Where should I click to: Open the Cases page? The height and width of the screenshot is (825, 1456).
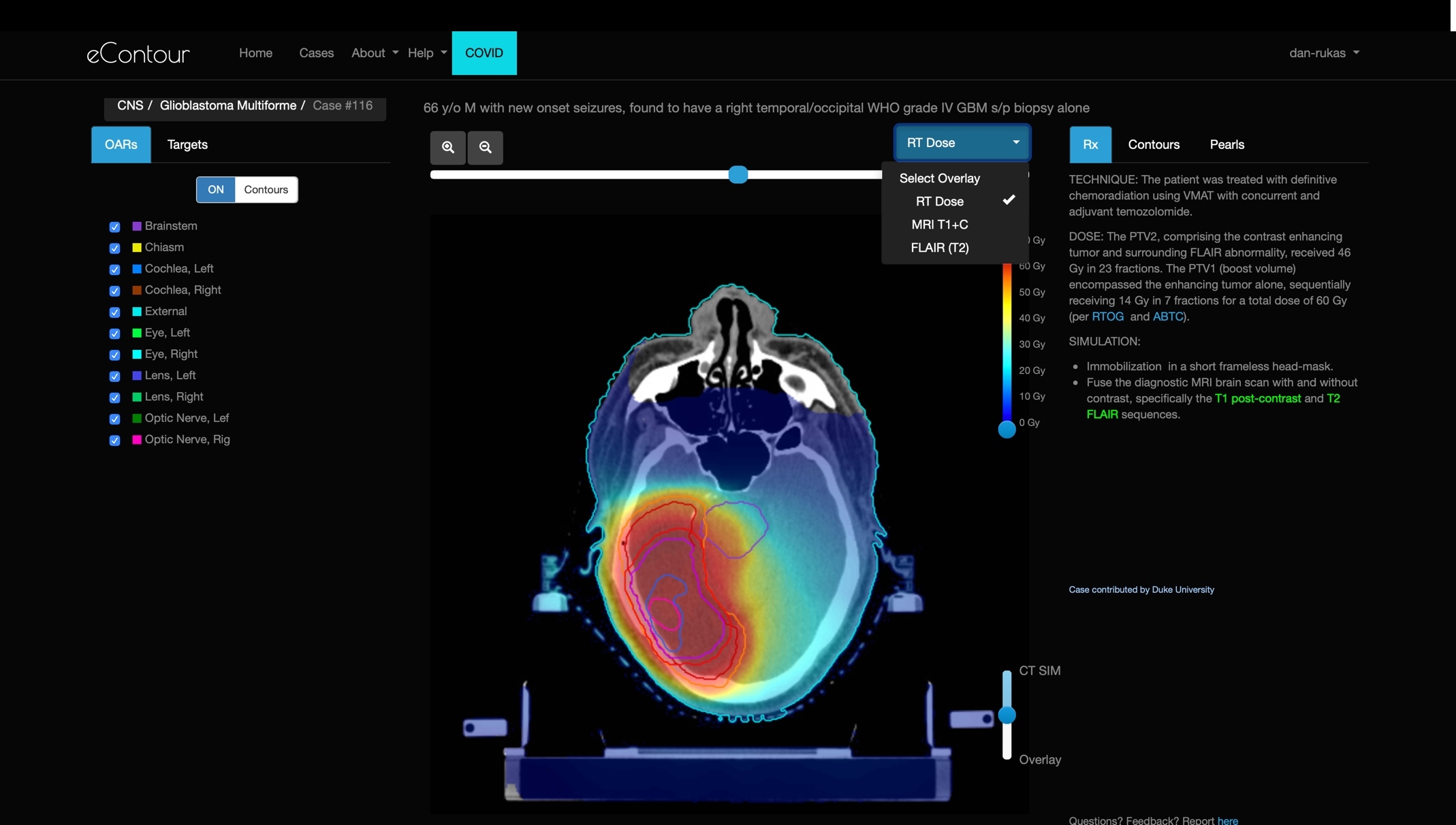tap(317, 53)
